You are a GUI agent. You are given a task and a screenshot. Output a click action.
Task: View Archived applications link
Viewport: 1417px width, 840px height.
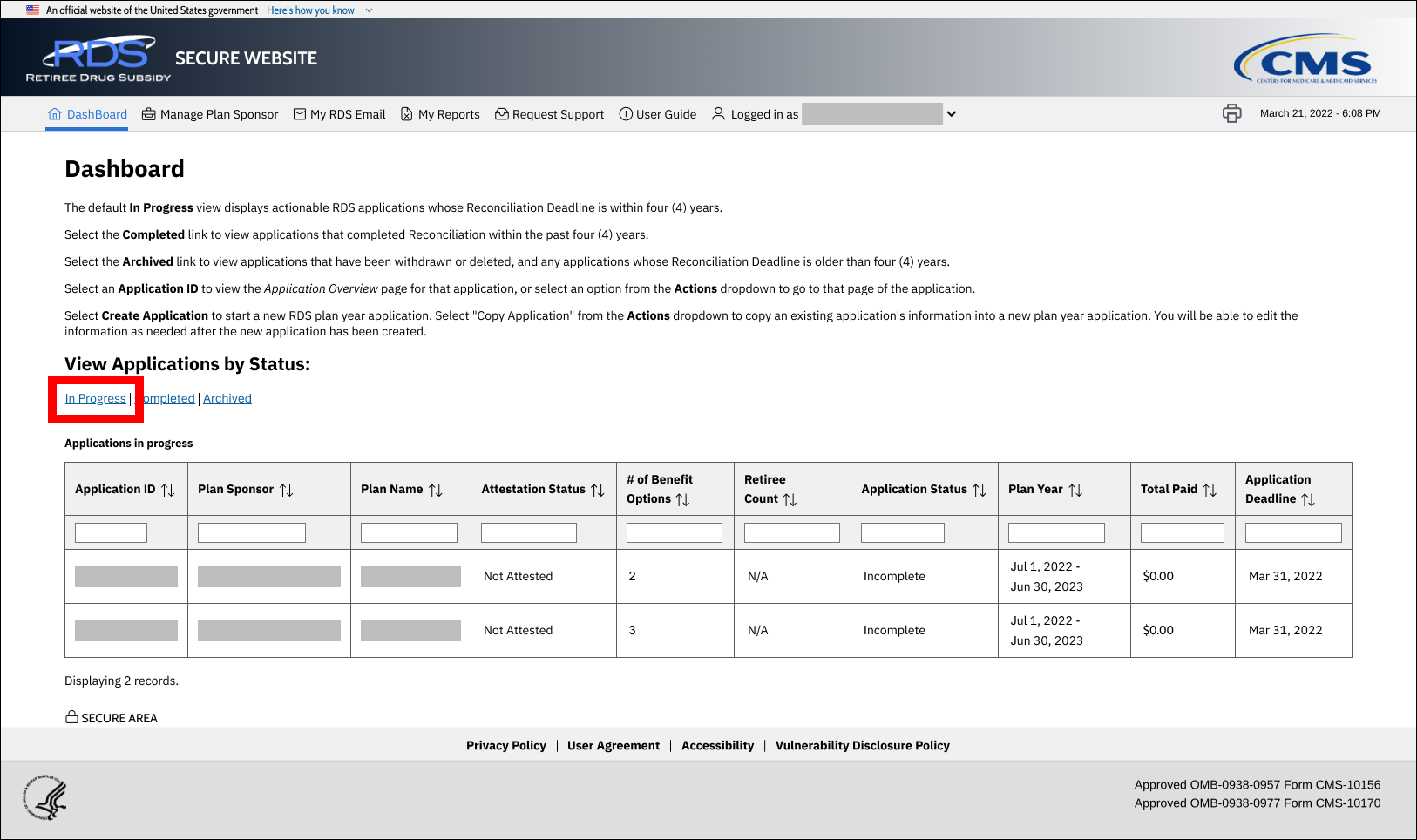point(227,398)
